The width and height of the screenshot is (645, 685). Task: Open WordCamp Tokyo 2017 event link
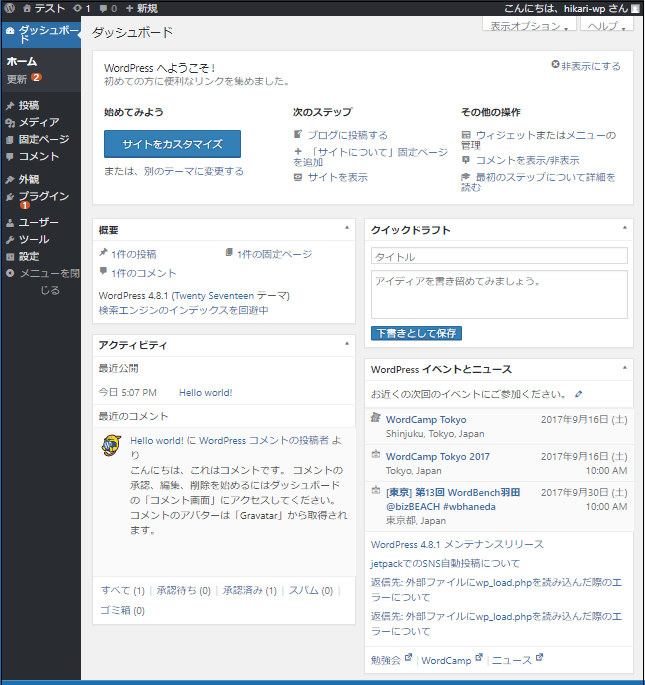pos(437,457)
